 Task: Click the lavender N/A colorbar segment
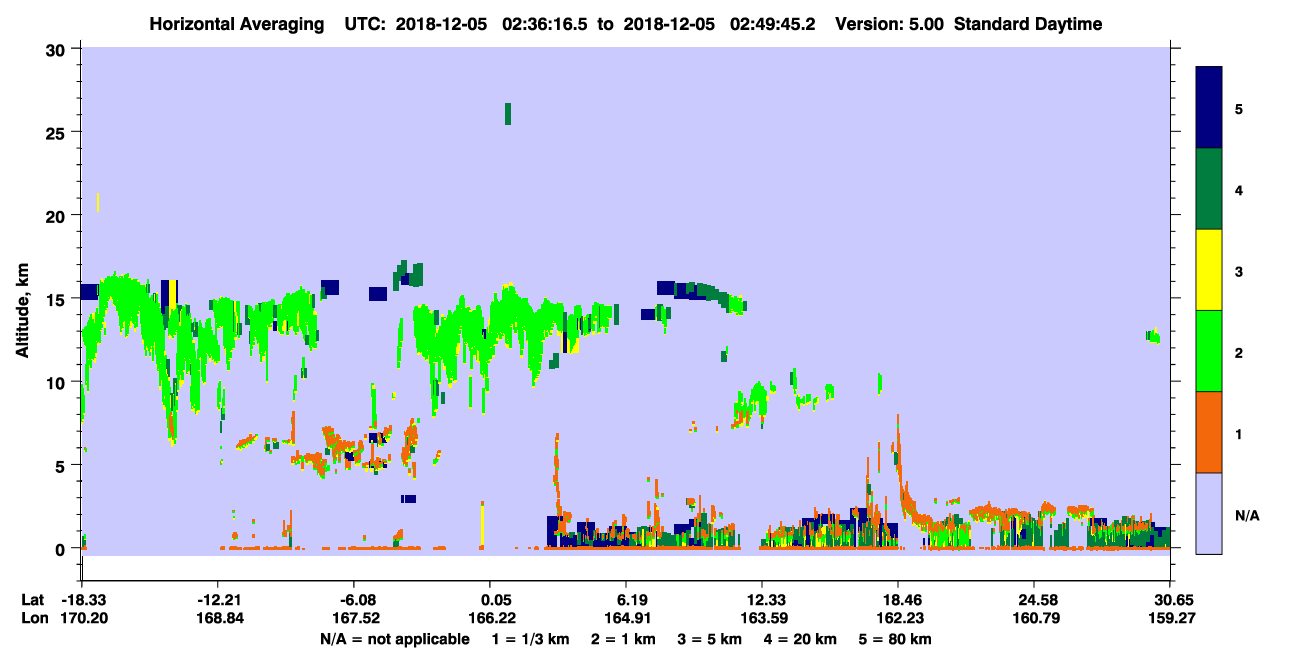click(1209, 513)
